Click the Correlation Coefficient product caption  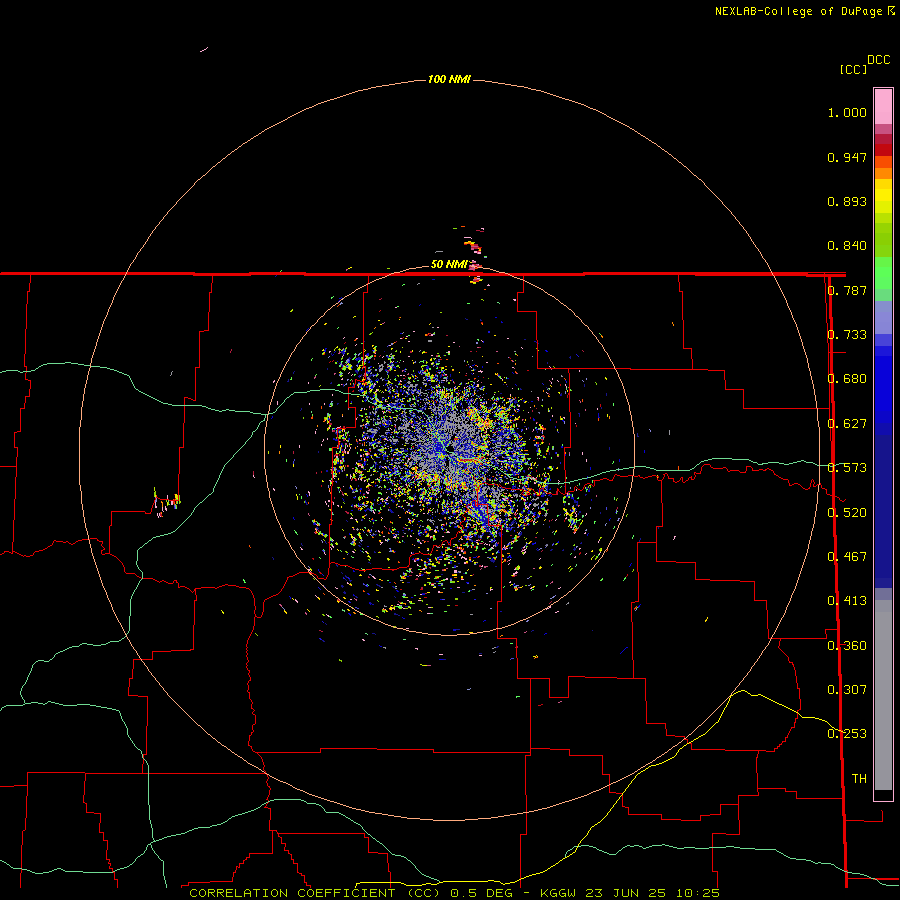454,893
